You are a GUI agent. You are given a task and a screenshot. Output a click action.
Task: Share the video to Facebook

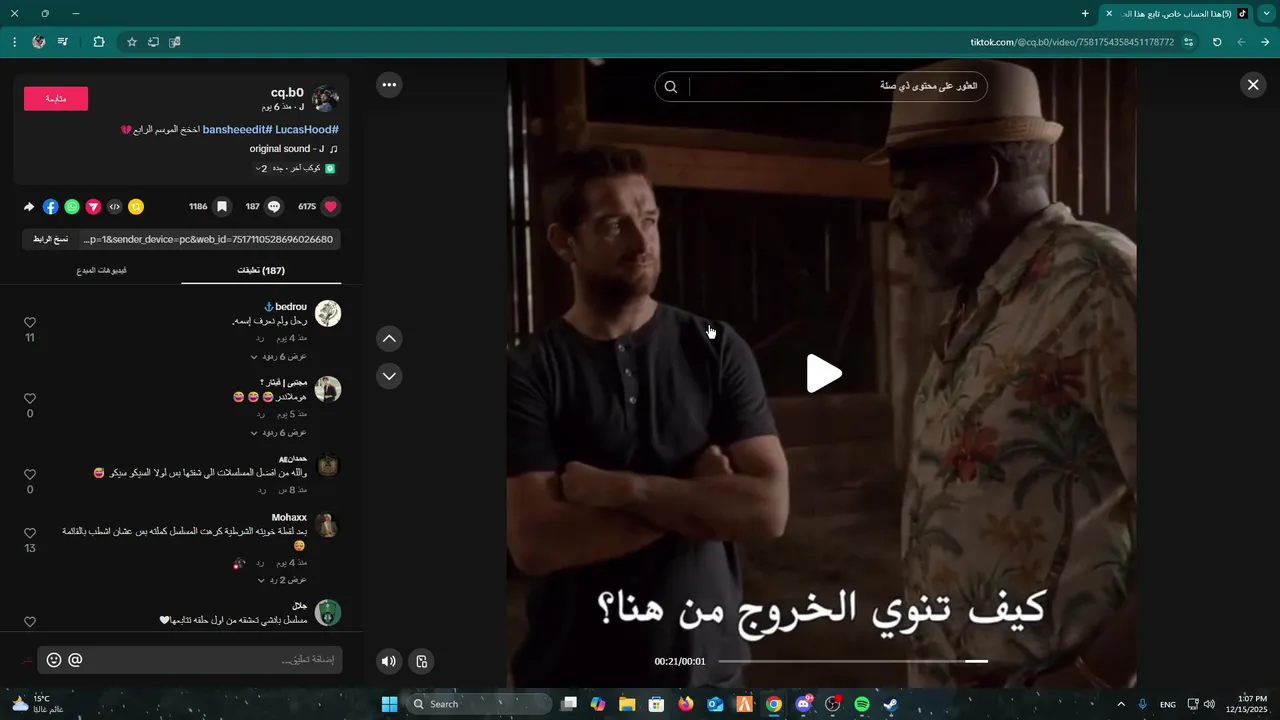pyautogui.click(x=50, y=207)
